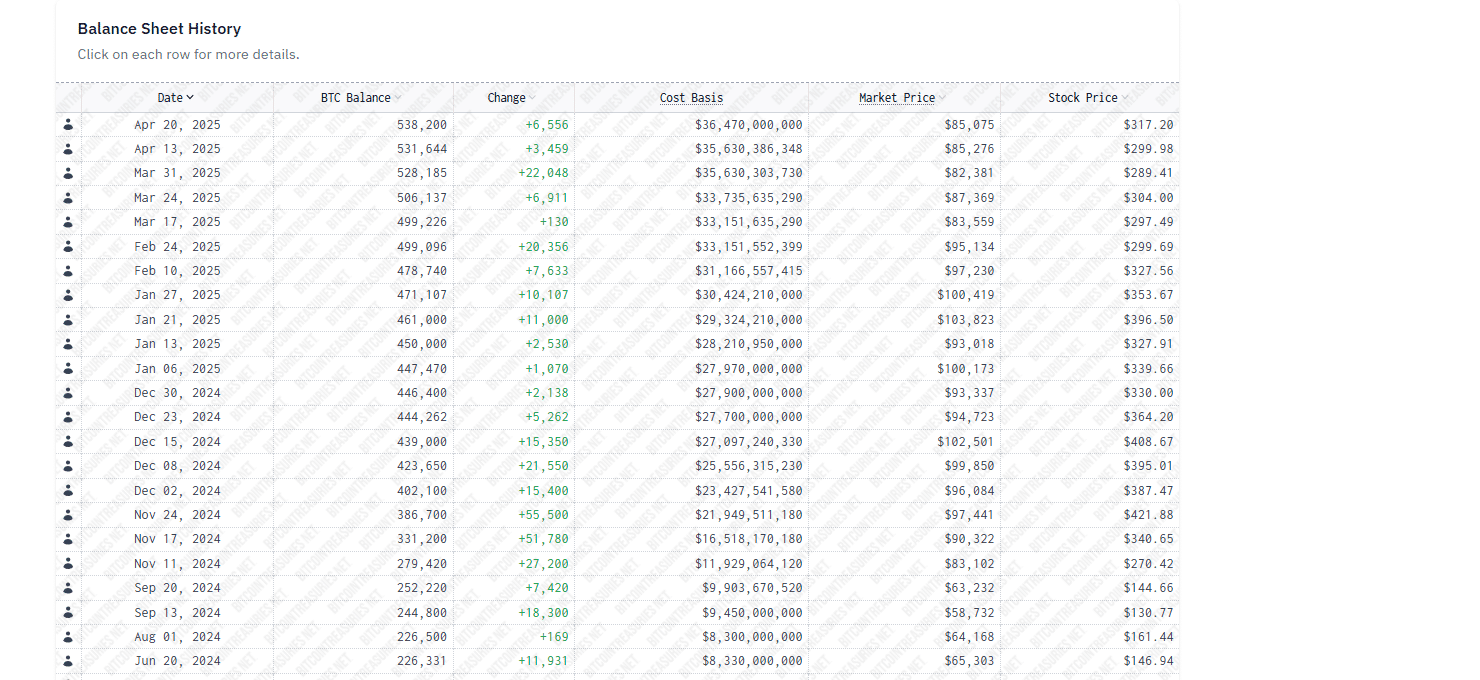Click the person icon in the Jan 06, 2025 row
The image size is (1480, 680).
tap(68, 369)
